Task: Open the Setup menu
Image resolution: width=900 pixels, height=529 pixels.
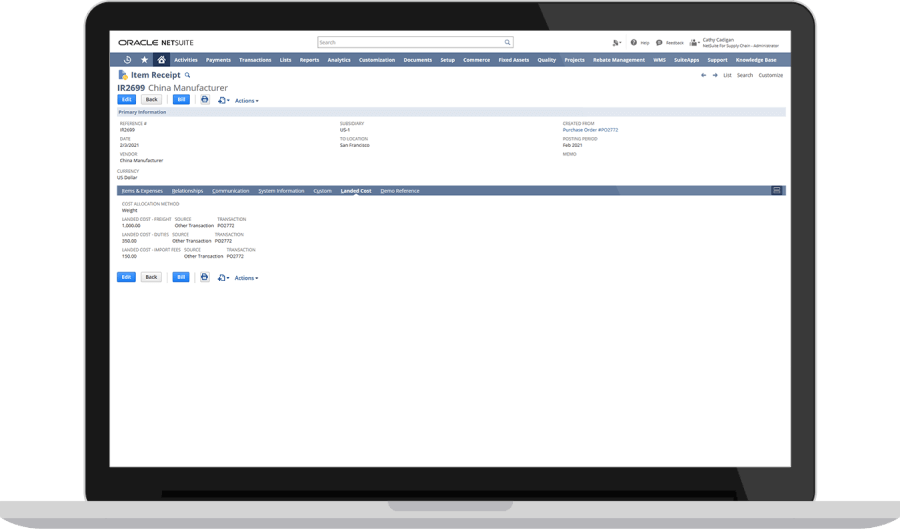Action: tap(448, 60)
